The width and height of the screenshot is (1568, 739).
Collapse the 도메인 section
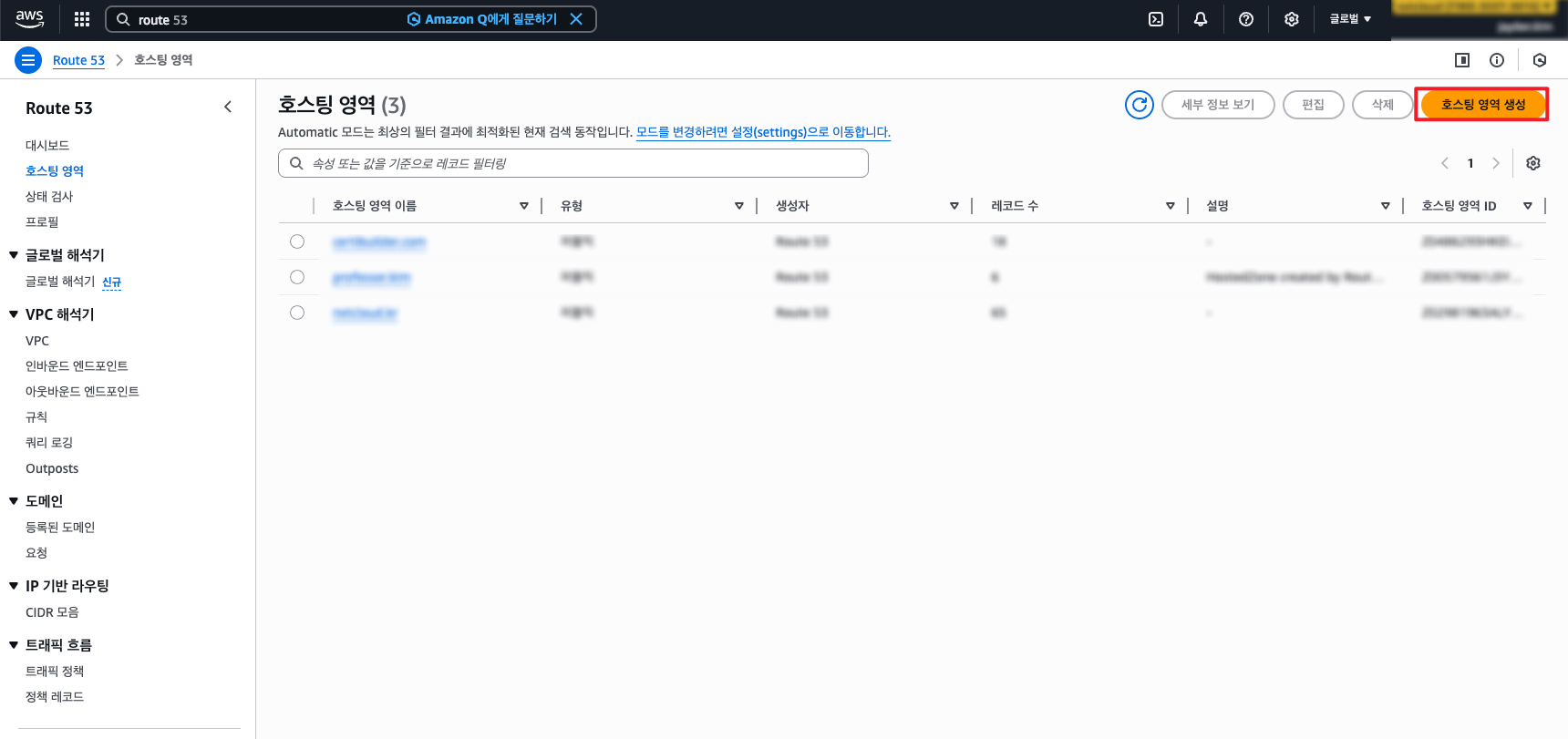[x=14, y=501]
